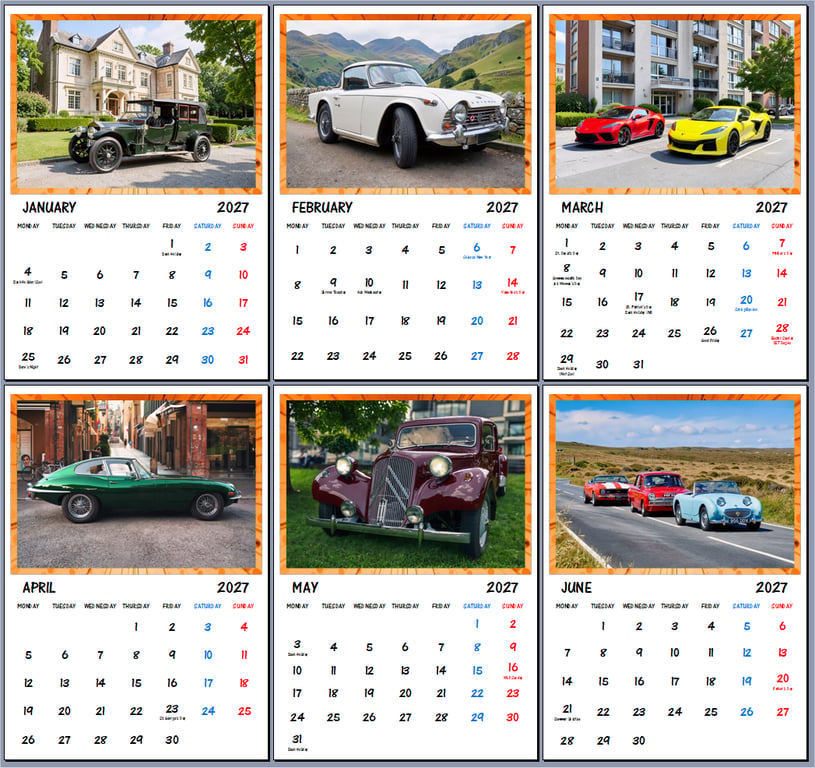Click Thursday 1 in April
The width and height of the screenshot is (815, 768).
pos(136,627)
